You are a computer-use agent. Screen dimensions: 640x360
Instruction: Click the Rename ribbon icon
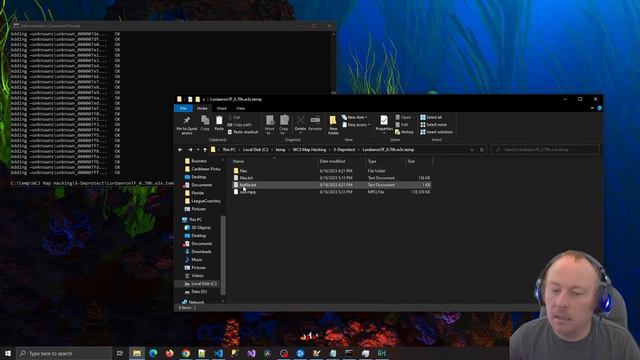(315, 123)
